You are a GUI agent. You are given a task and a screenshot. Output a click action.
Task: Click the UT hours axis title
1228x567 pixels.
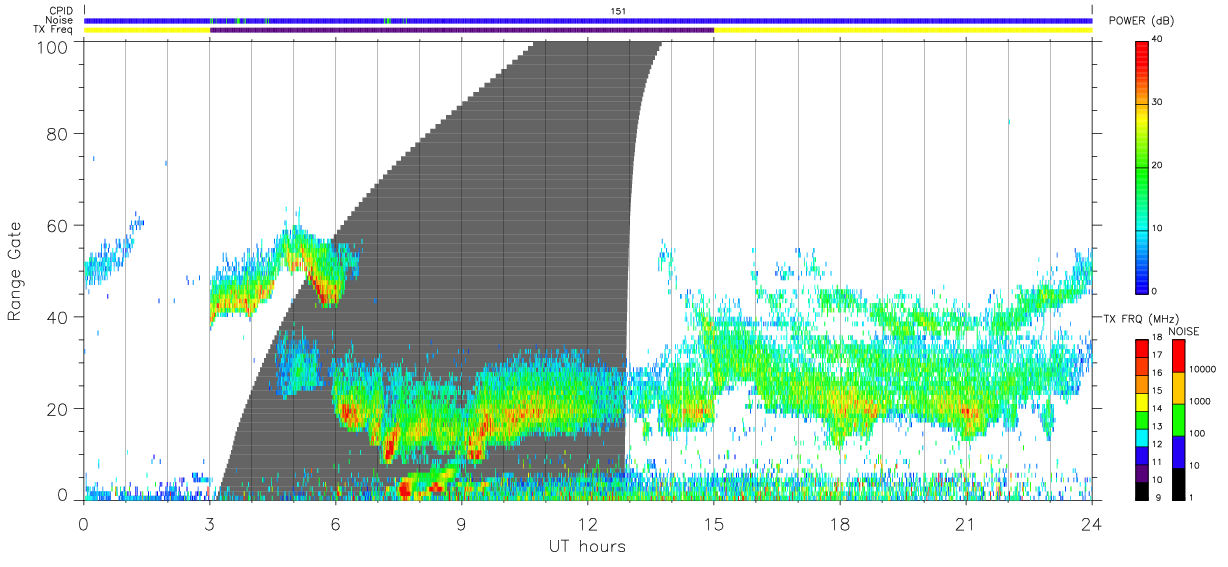(x=587, y=546)
